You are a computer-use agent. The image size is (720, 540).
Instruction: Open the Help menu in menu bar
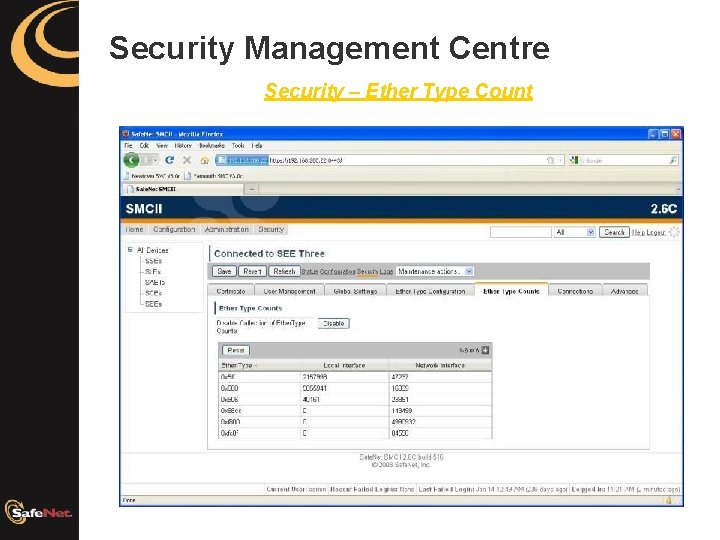[257, 146]
